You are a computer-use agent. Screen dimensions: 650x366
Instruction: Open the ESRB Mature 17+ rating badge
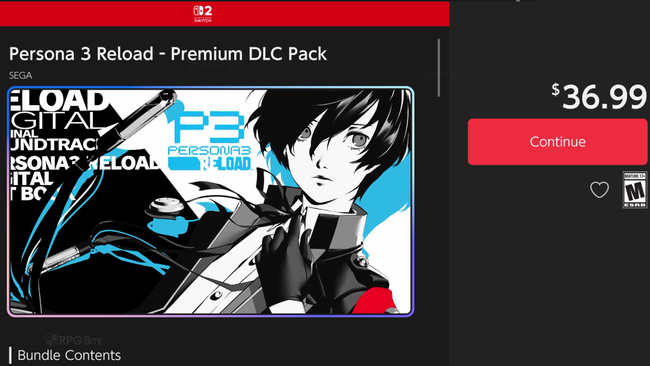pyautogui.click(x=635, y=189)
